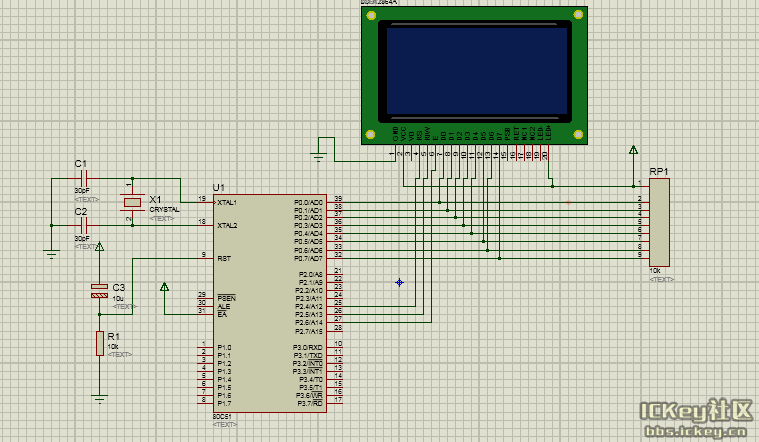The width and height of the screenshot is (759, 442).
Task: Click the P3.1/TXD pin label
Action: click(x=308, y=356)
